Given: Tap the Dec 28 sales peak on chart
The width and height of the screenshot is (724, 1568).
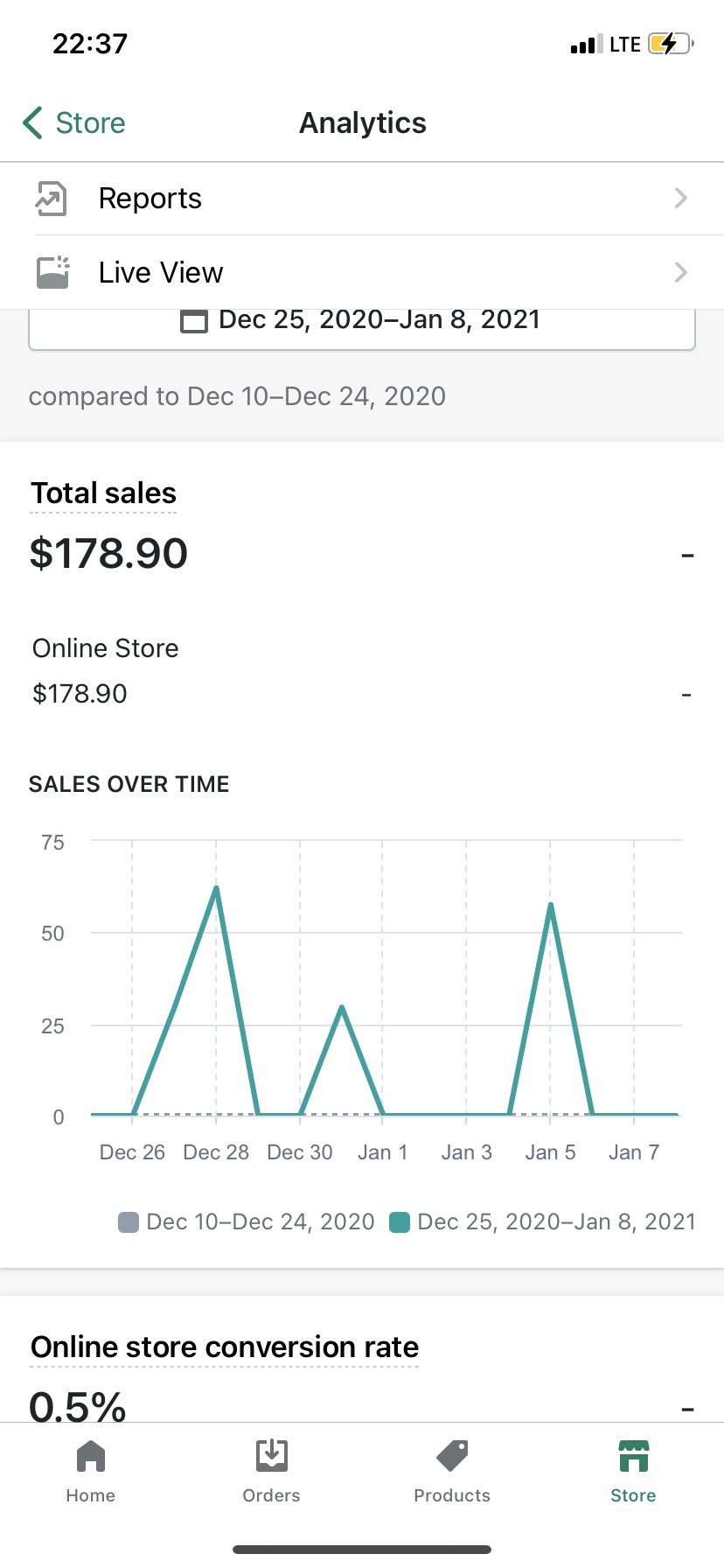Looking at the screenshot, I should [x=216, y=888].
